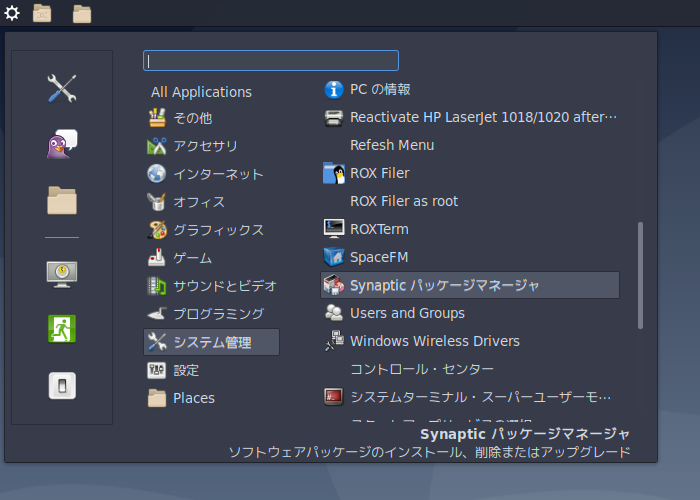
Task: Open Synaptic package manager entry
Action: tap(470, 285)
